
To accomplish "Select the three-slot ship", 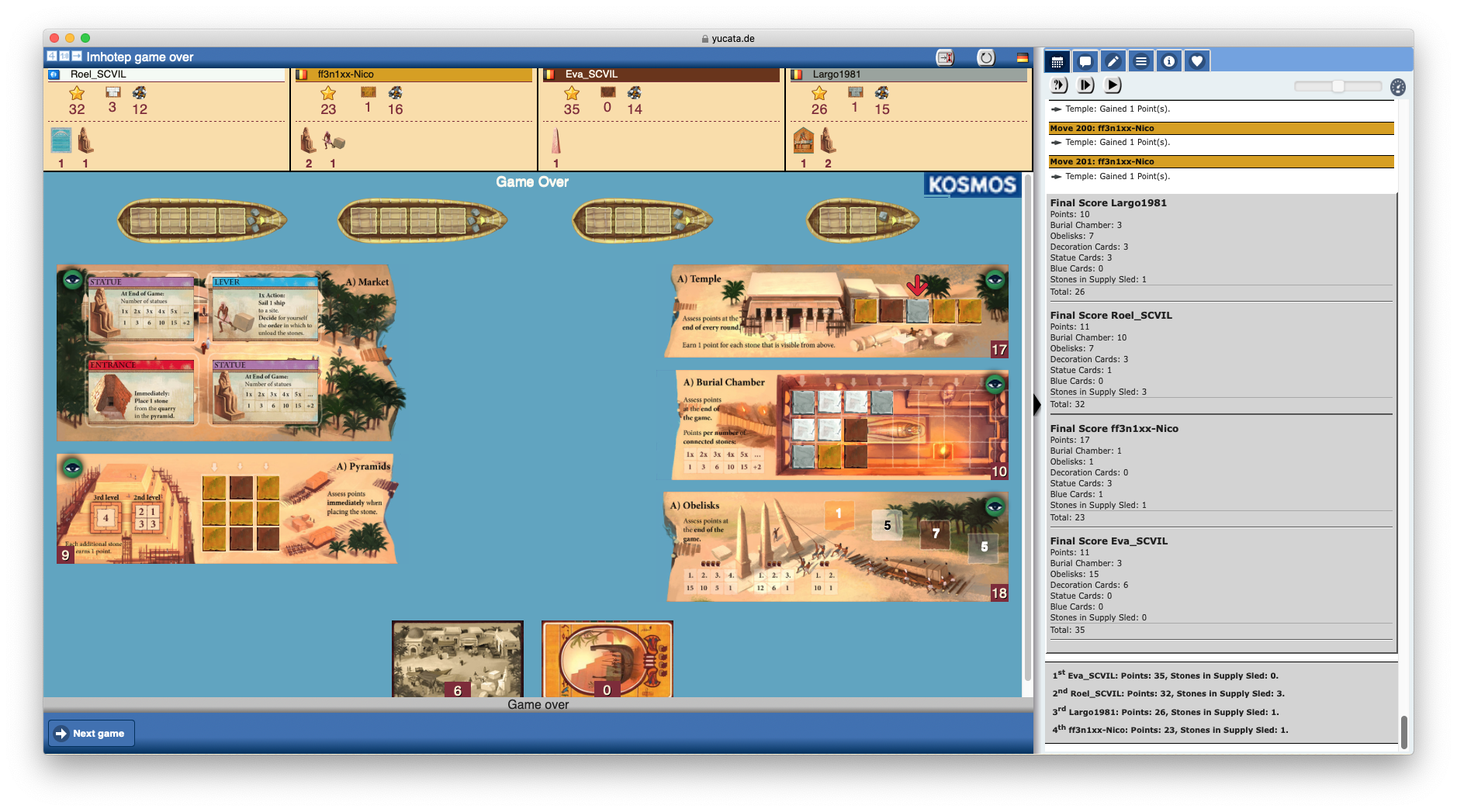I will [642, 221].
